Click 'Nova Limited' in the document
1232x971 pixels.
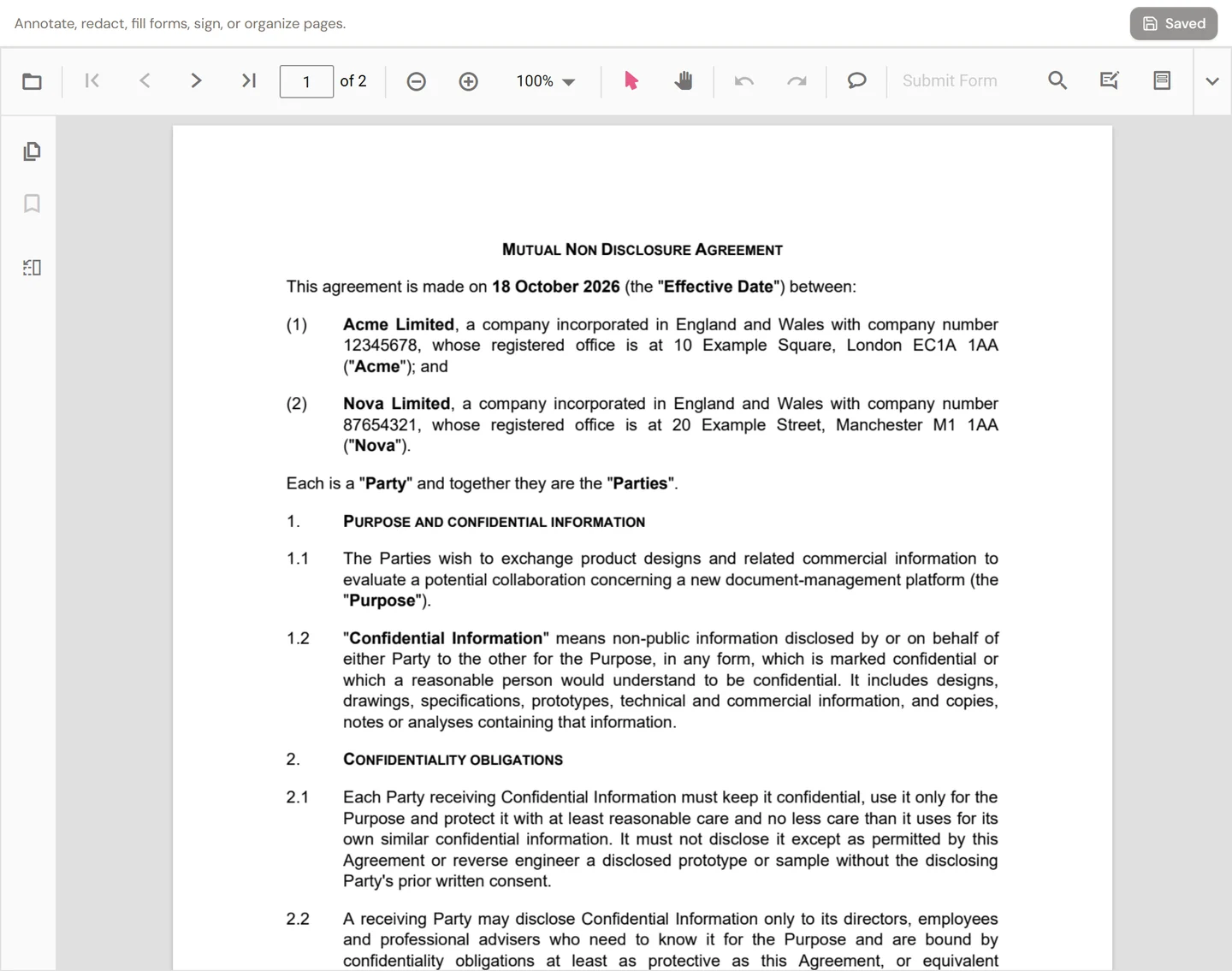(x=397, y=404)
